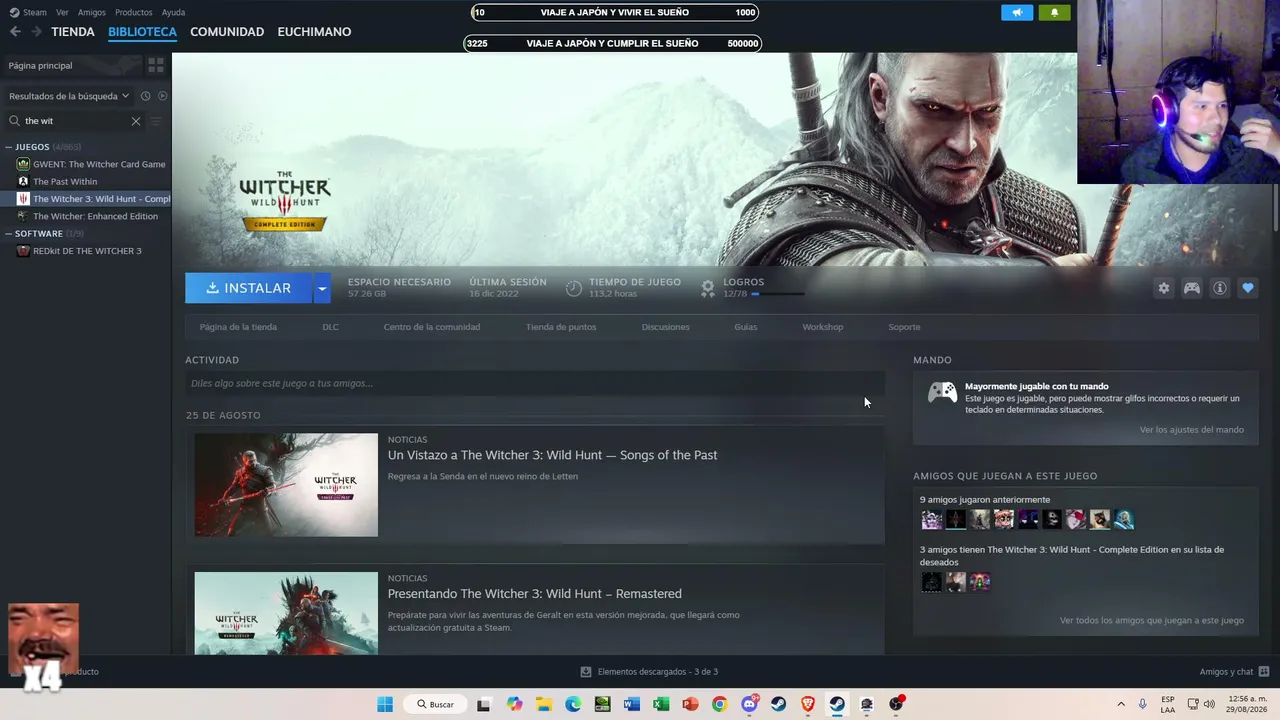Open the Productos menu
1280x720 pixels.
(134, 12)
